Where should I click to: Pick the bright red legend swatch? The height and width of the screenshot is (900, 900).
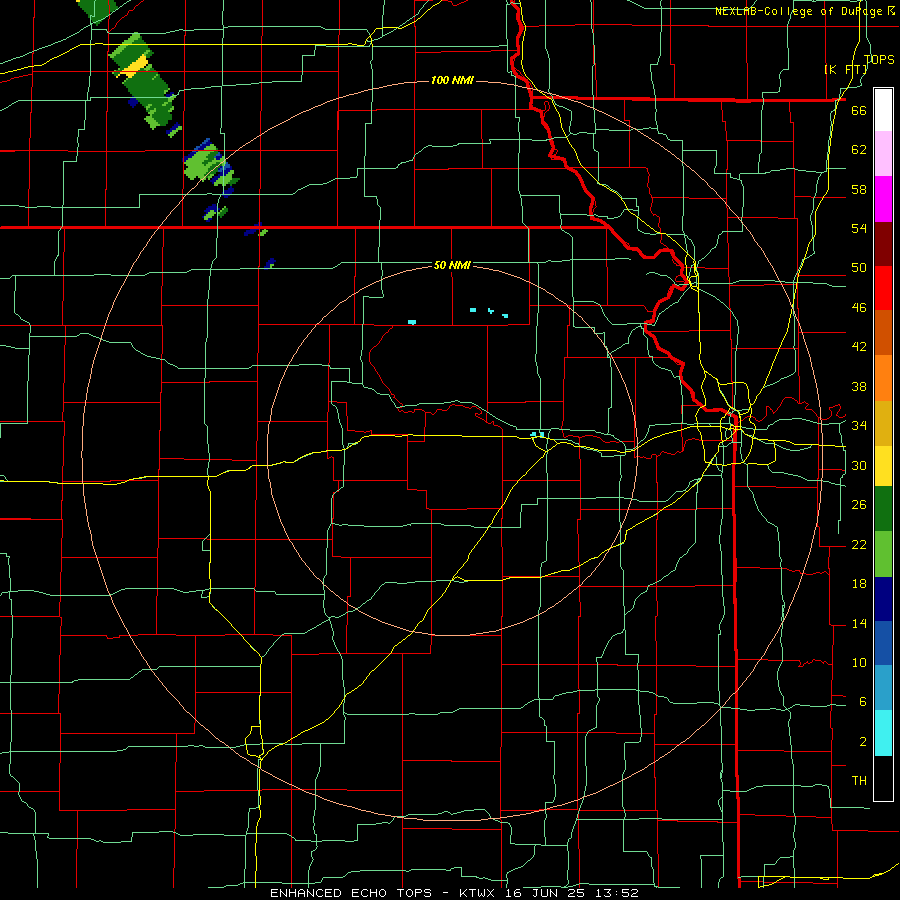point(883,288)
